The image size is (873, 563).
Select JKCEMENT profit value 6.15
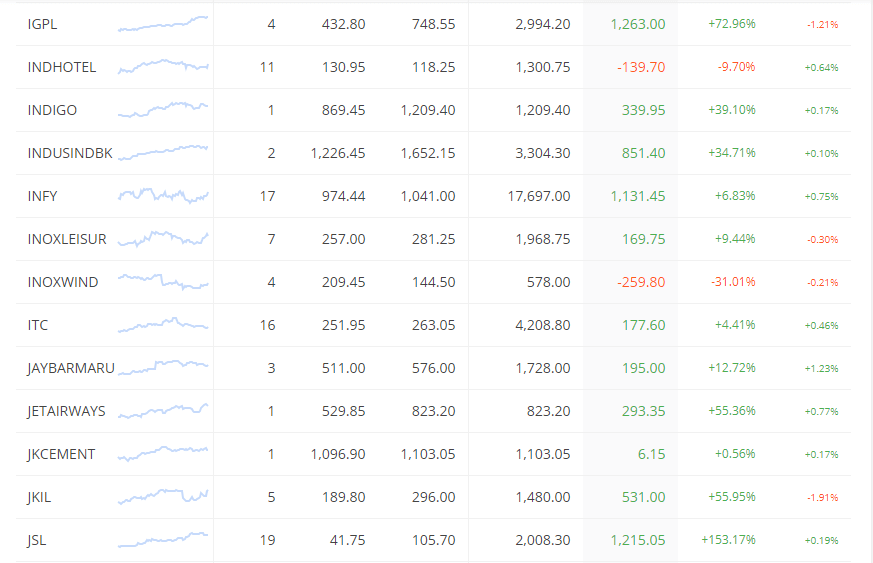(651, 454)
